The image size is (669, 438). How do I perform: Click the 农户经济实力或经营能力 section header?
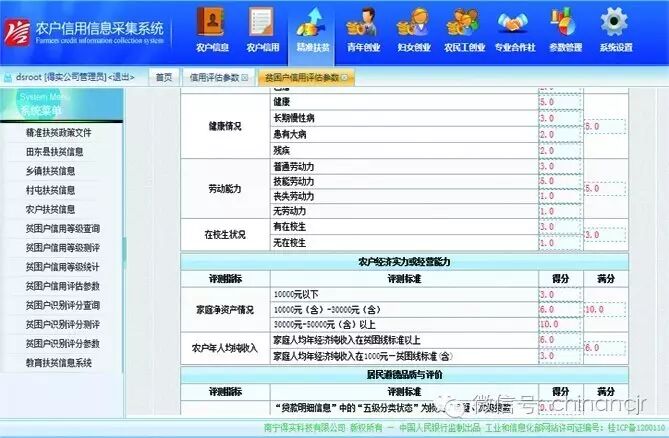[x=404, y=261]
